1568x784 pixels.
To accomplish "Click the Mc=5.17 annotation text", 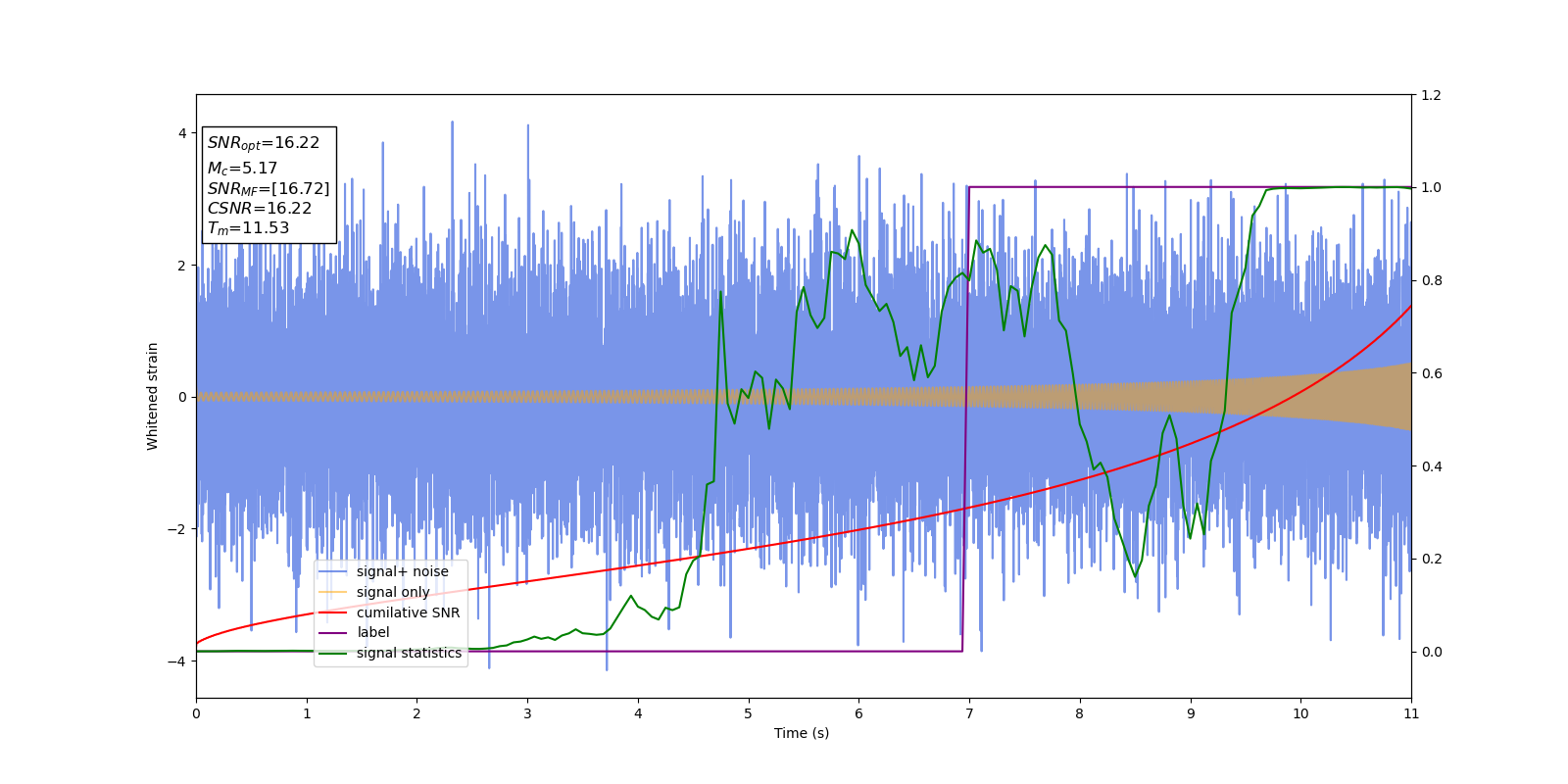I will tap(242, 169).
